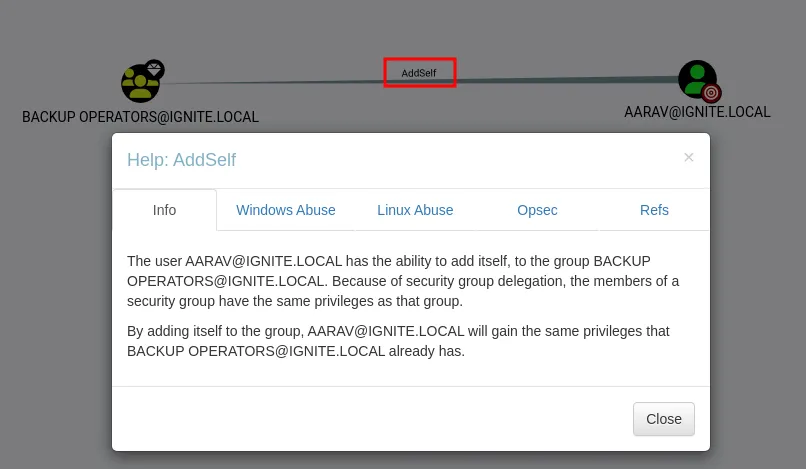Click the BACKUP OPERATORS@IGNITE.LOCAL node label

tap(140, 117)
